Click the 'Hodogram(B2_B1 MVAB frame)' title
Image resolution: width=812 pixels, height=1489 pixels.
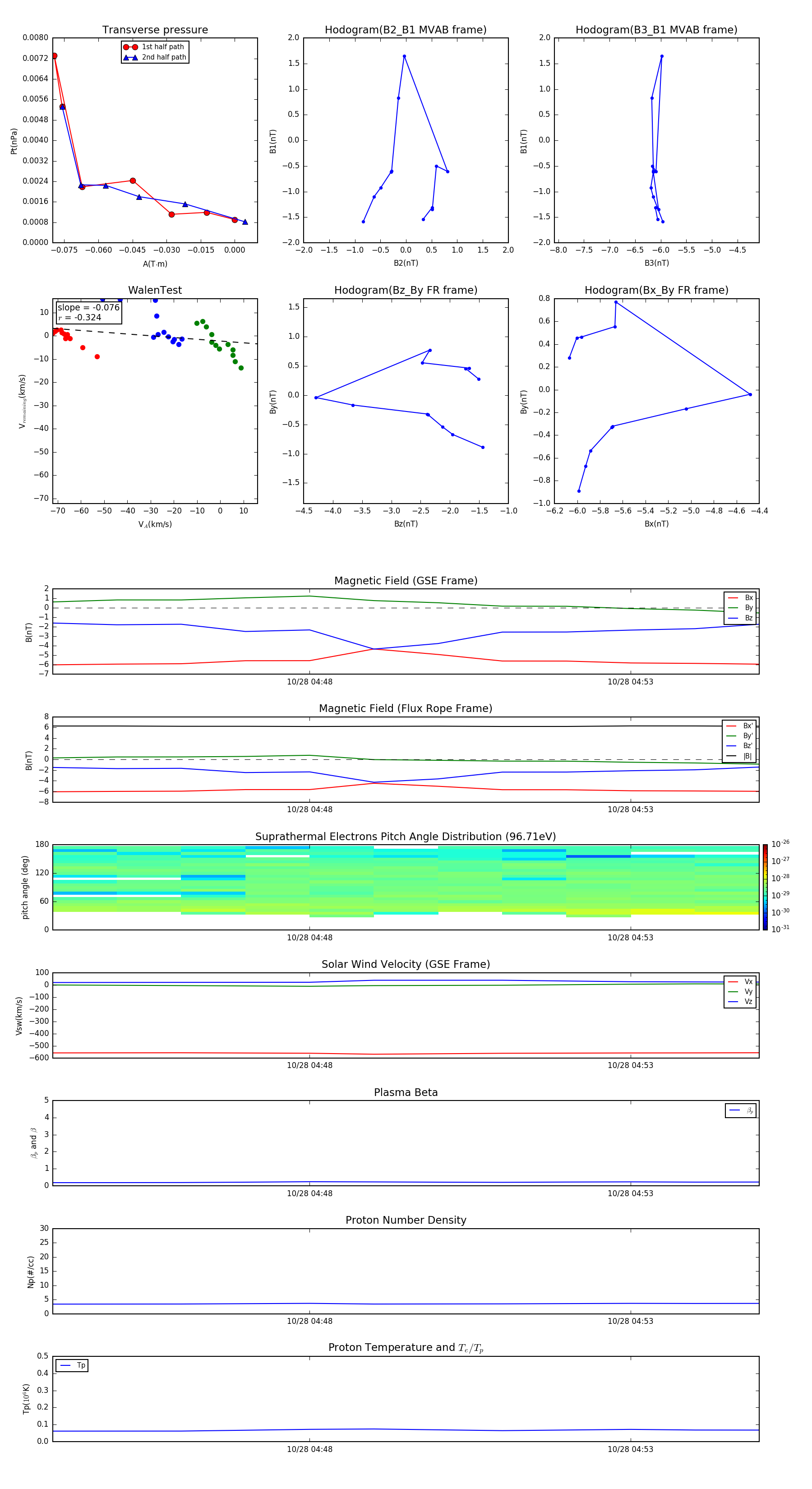(x=406, y=30)
